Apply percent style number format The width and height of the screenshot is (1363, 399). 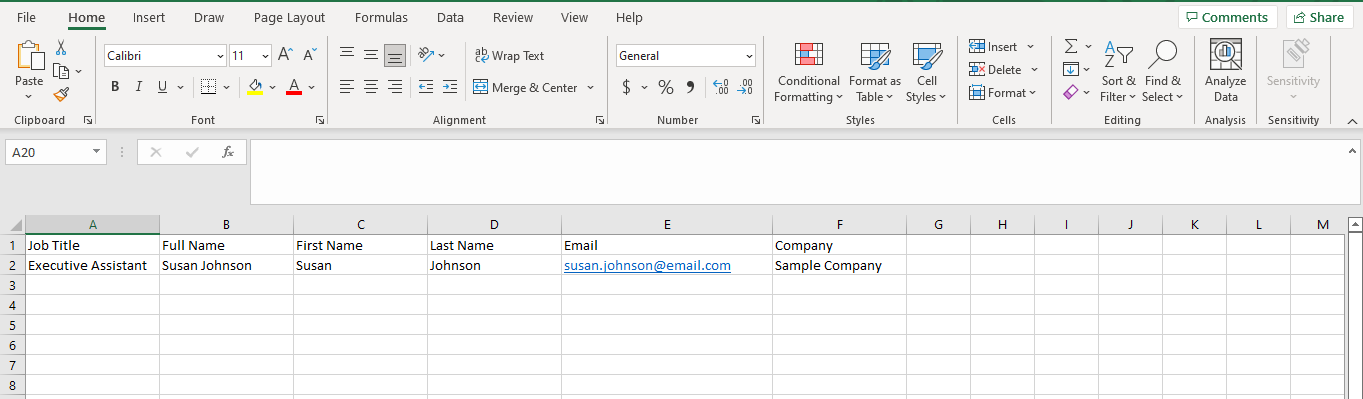[665, 87]
